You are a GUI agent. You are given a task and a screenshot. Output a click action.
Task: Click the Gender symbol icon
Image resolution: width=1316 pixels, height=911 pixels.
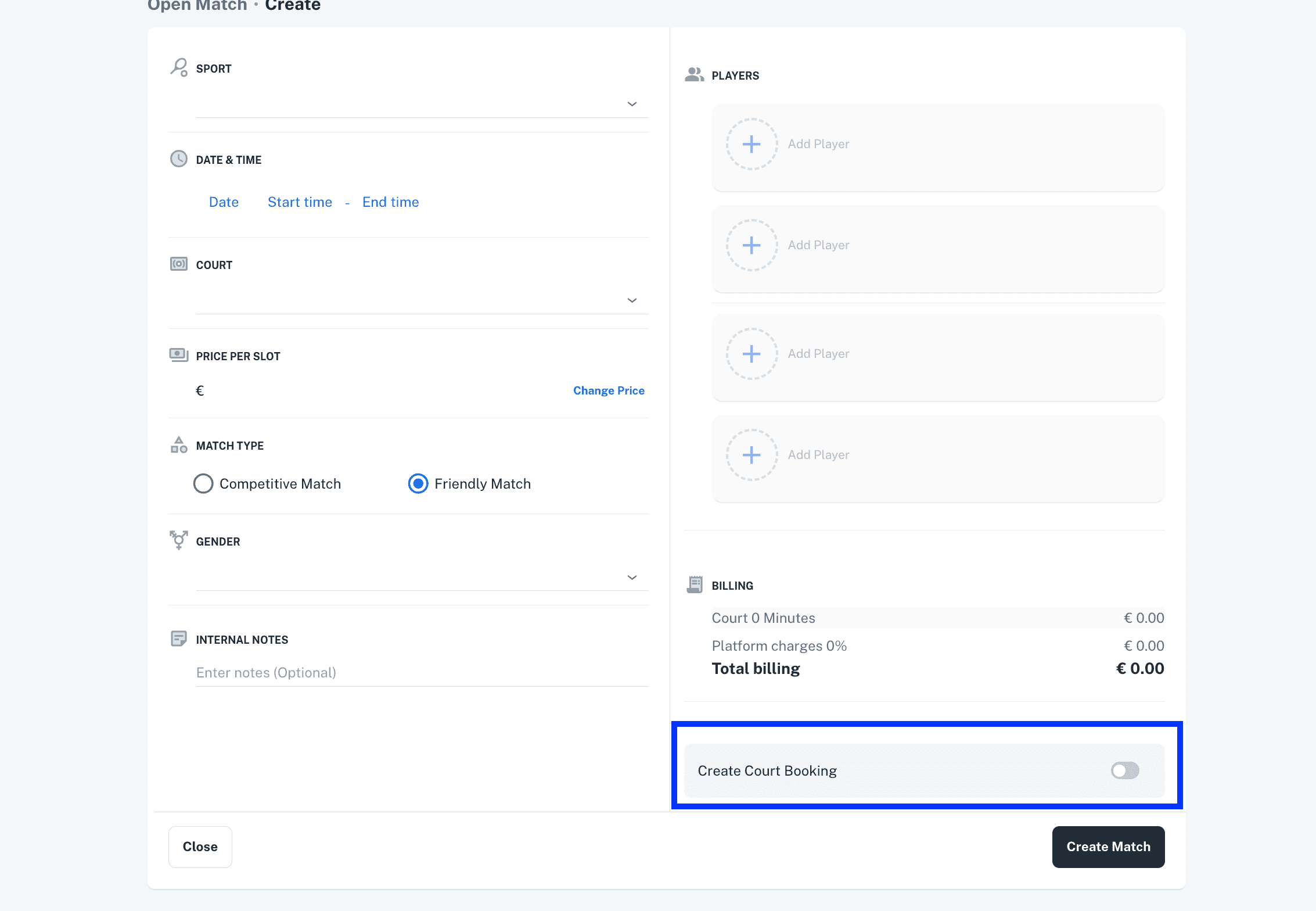point(179,540)
